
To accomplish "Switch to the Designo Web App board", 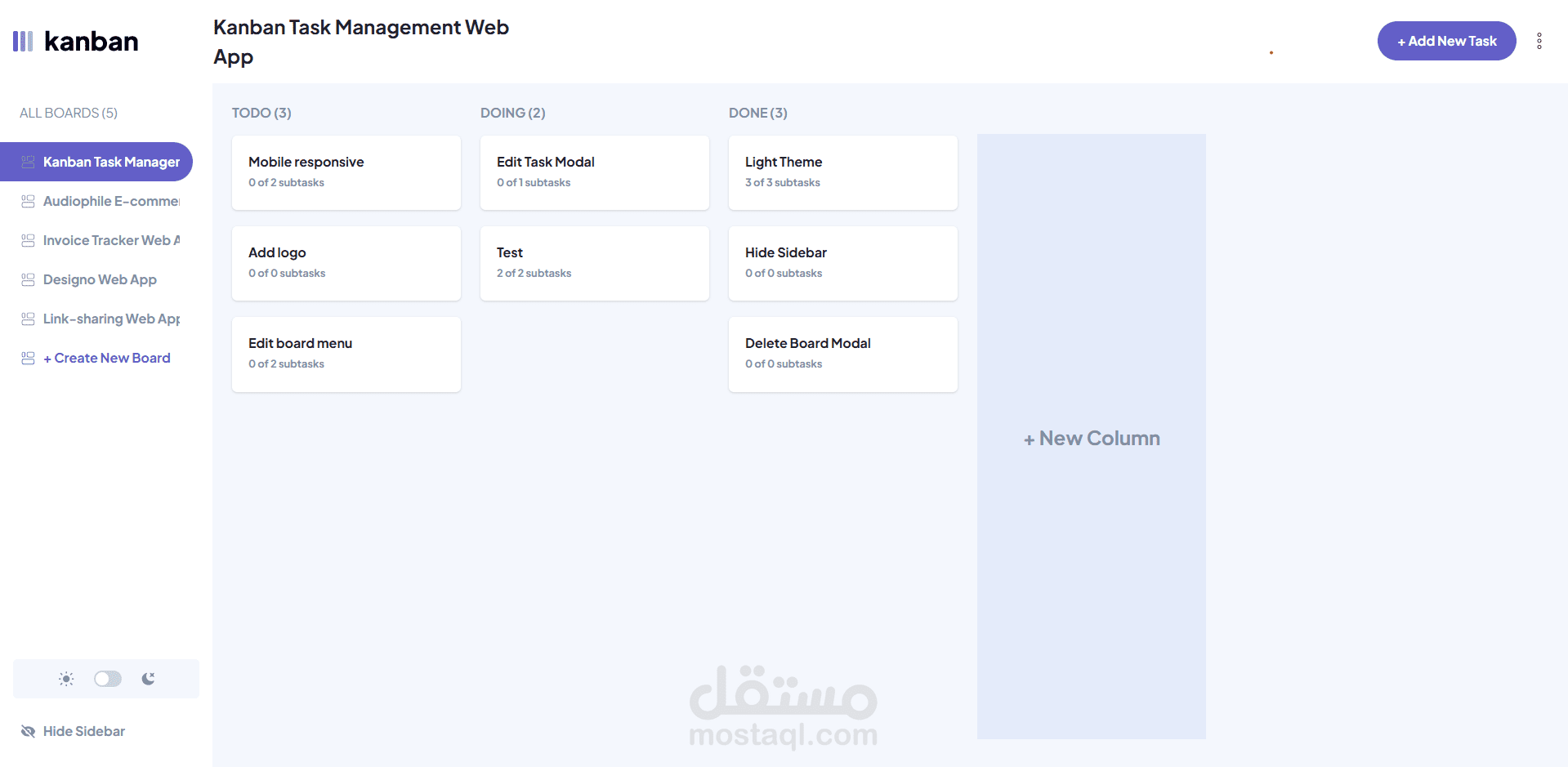I will 100,279.
